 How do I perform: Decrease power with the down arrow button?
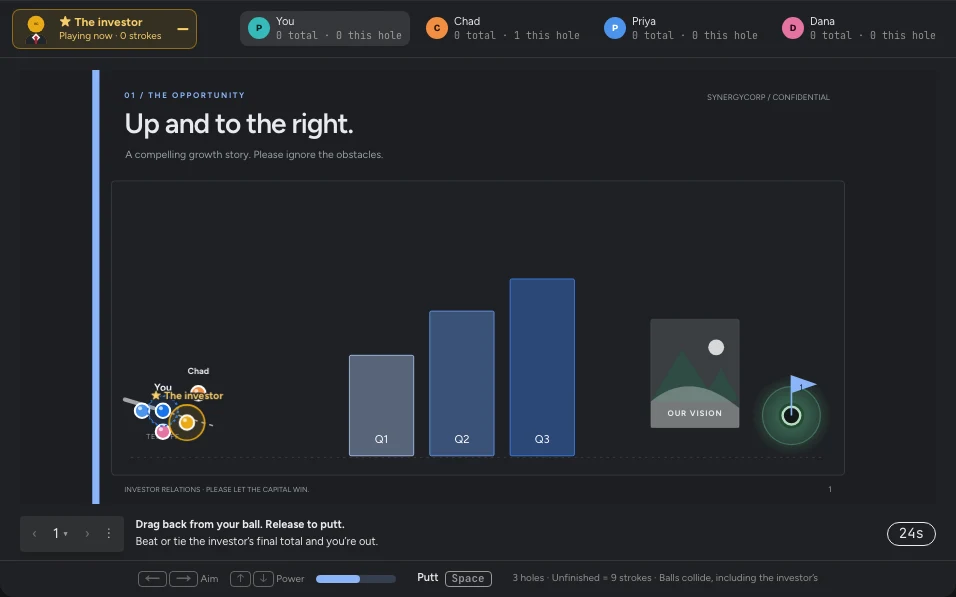263,578
